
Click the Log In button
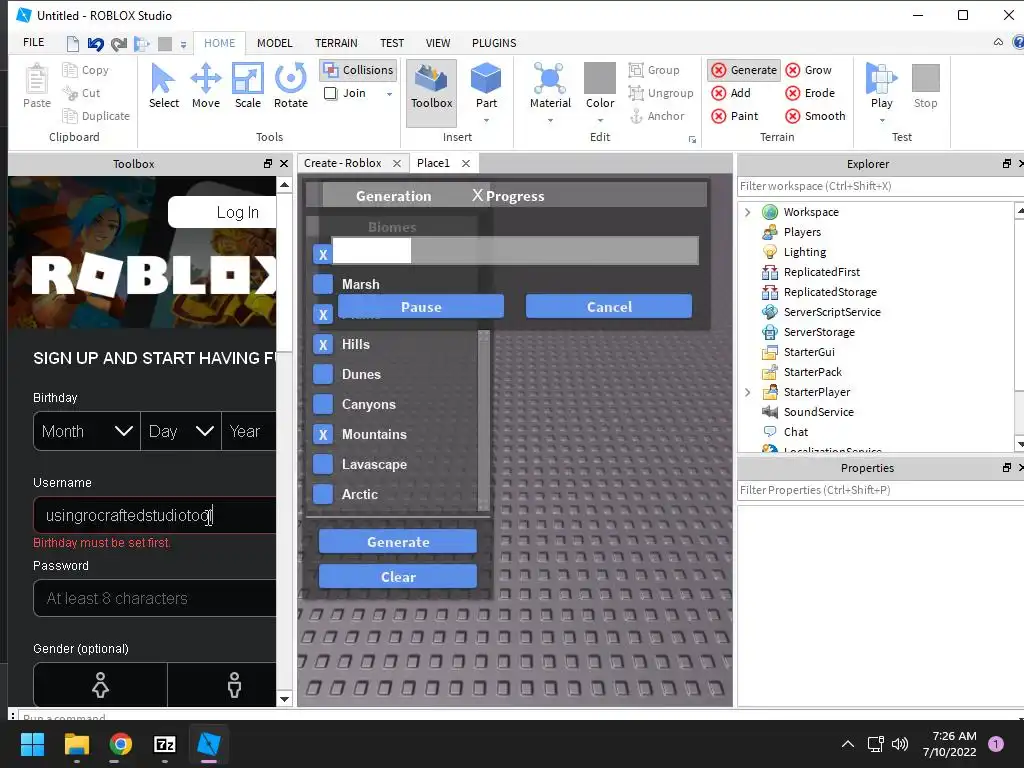[x=223, y=212]
